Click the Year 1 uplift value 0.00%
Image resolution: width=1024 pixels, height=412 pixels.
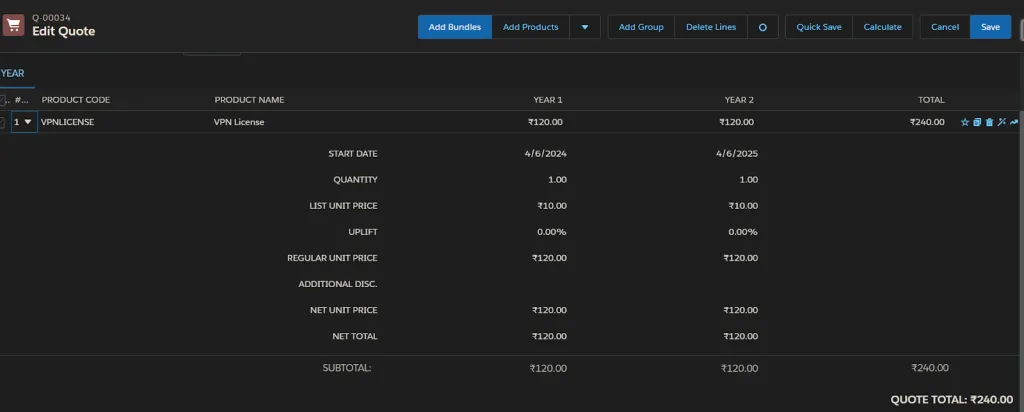[x=552, y=232]
